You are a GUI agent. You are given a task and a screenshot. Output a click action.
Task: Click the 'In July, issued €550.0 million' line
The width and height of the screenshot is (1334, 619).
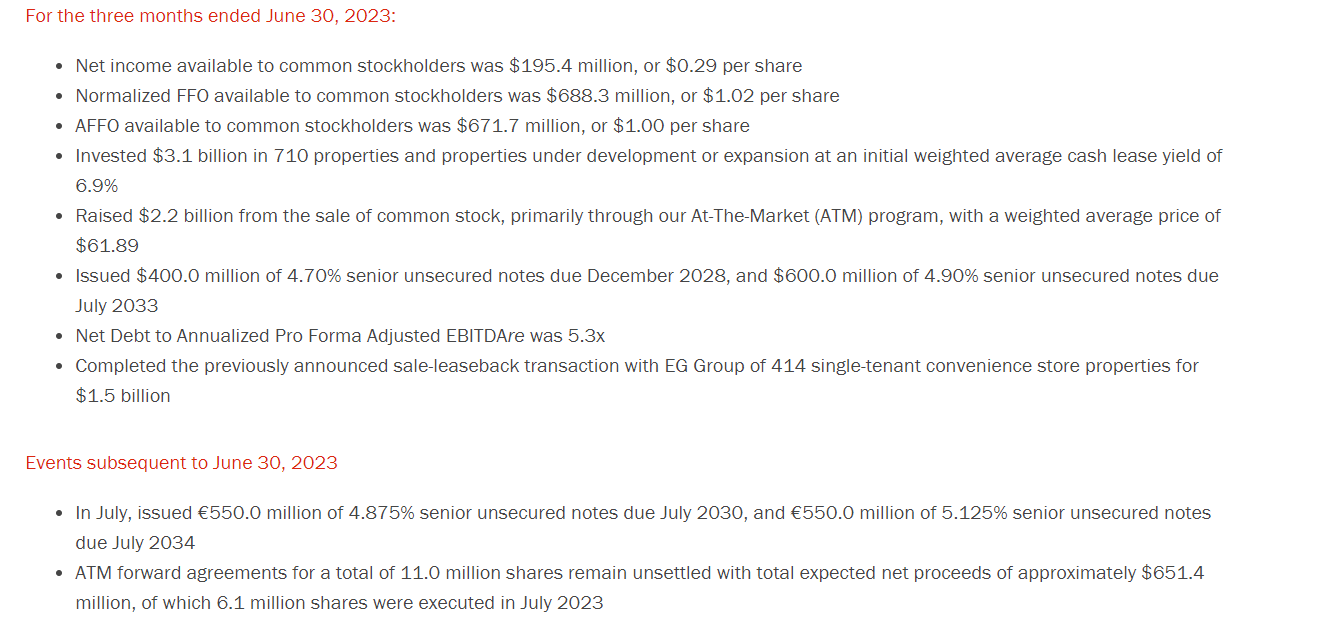[642, 513]
